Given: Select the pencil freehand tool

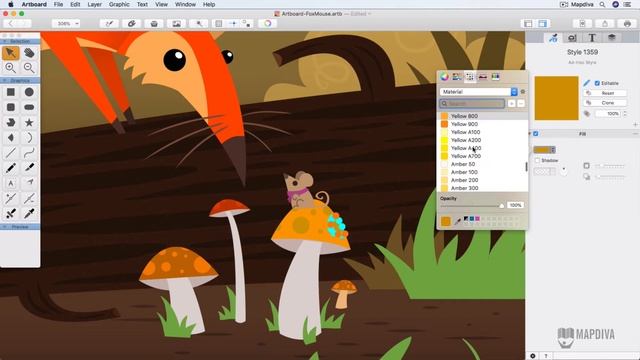Looking at the screenshot, I should 11,168.
